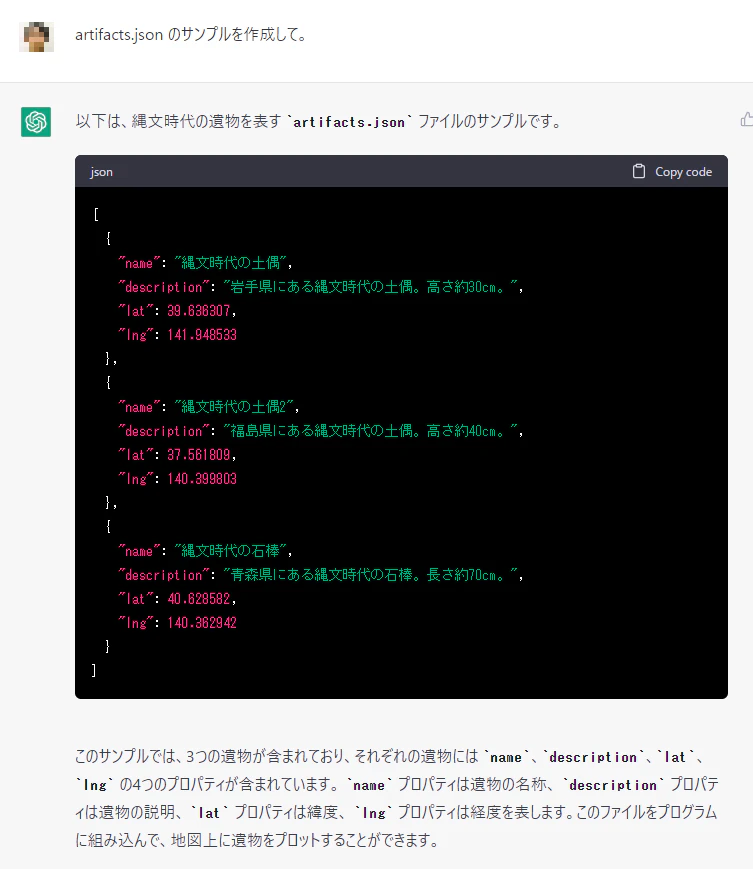The height and width of the screenshot is (869, 753).
Task: Click the lat value 40.628582
Action: pos(198,599)
